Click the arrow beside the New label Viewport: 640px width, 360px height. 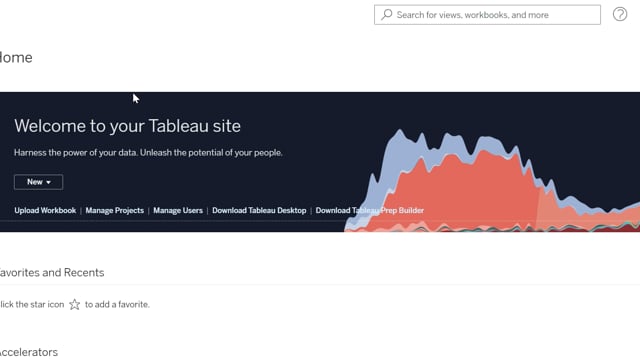(x=49, y=182)
